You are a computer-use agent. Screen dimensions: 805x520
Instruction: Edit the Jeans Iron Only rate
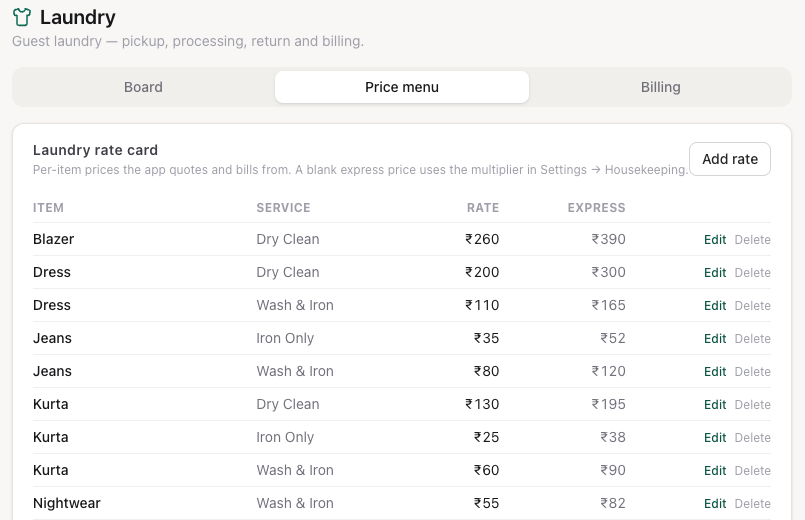pos(715,339)
